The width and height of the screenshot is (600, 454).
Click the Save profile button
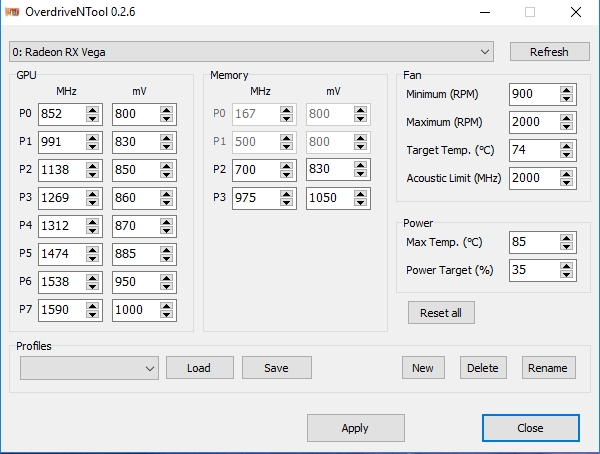(x=277, y=368)
